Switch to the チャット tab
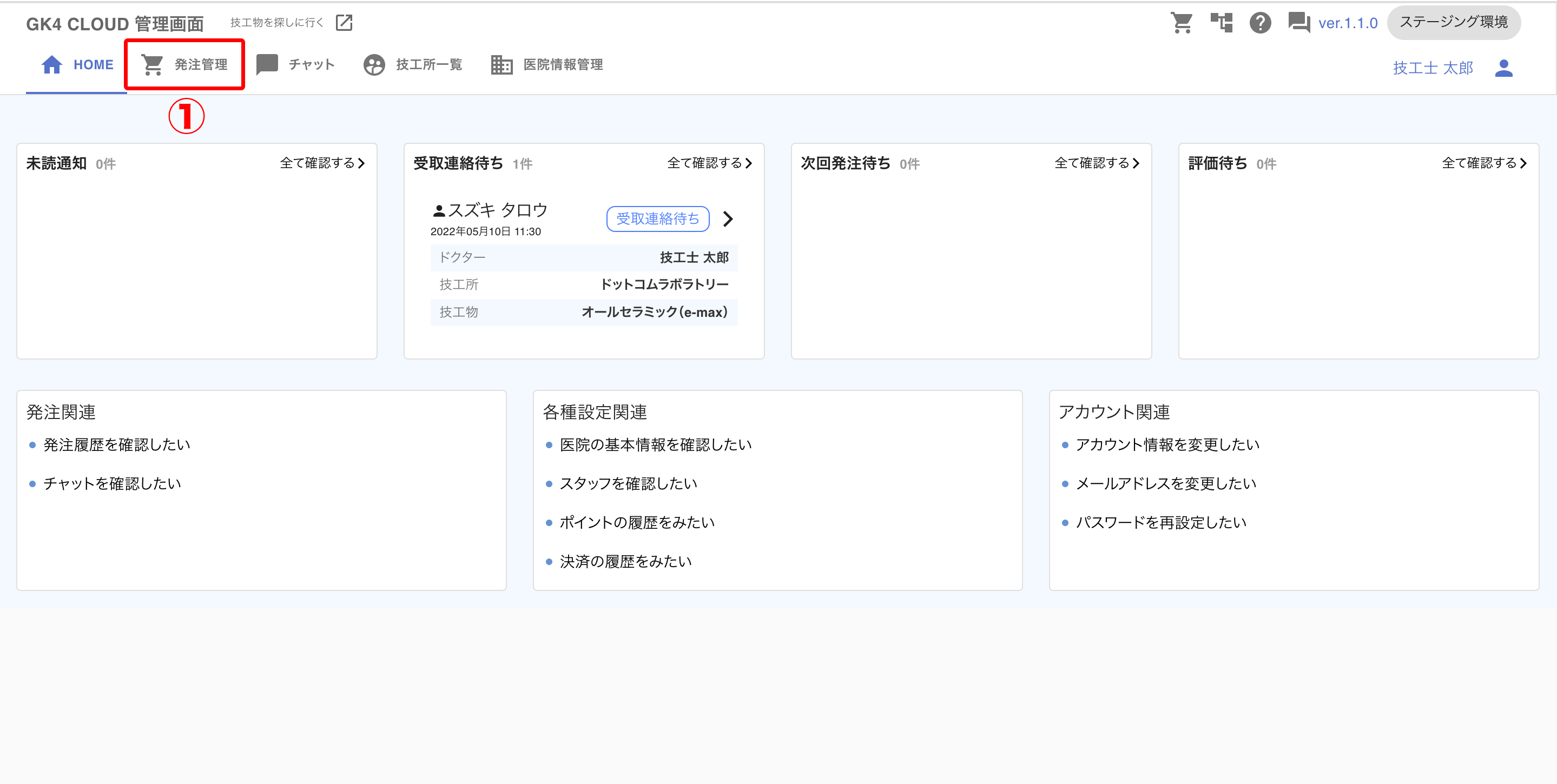 click(x=295, y=65)
